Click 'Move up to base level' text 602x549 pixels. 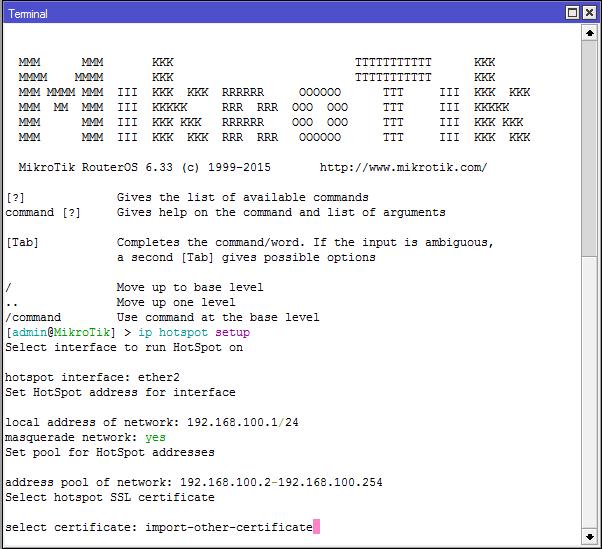tap(190, 288)
